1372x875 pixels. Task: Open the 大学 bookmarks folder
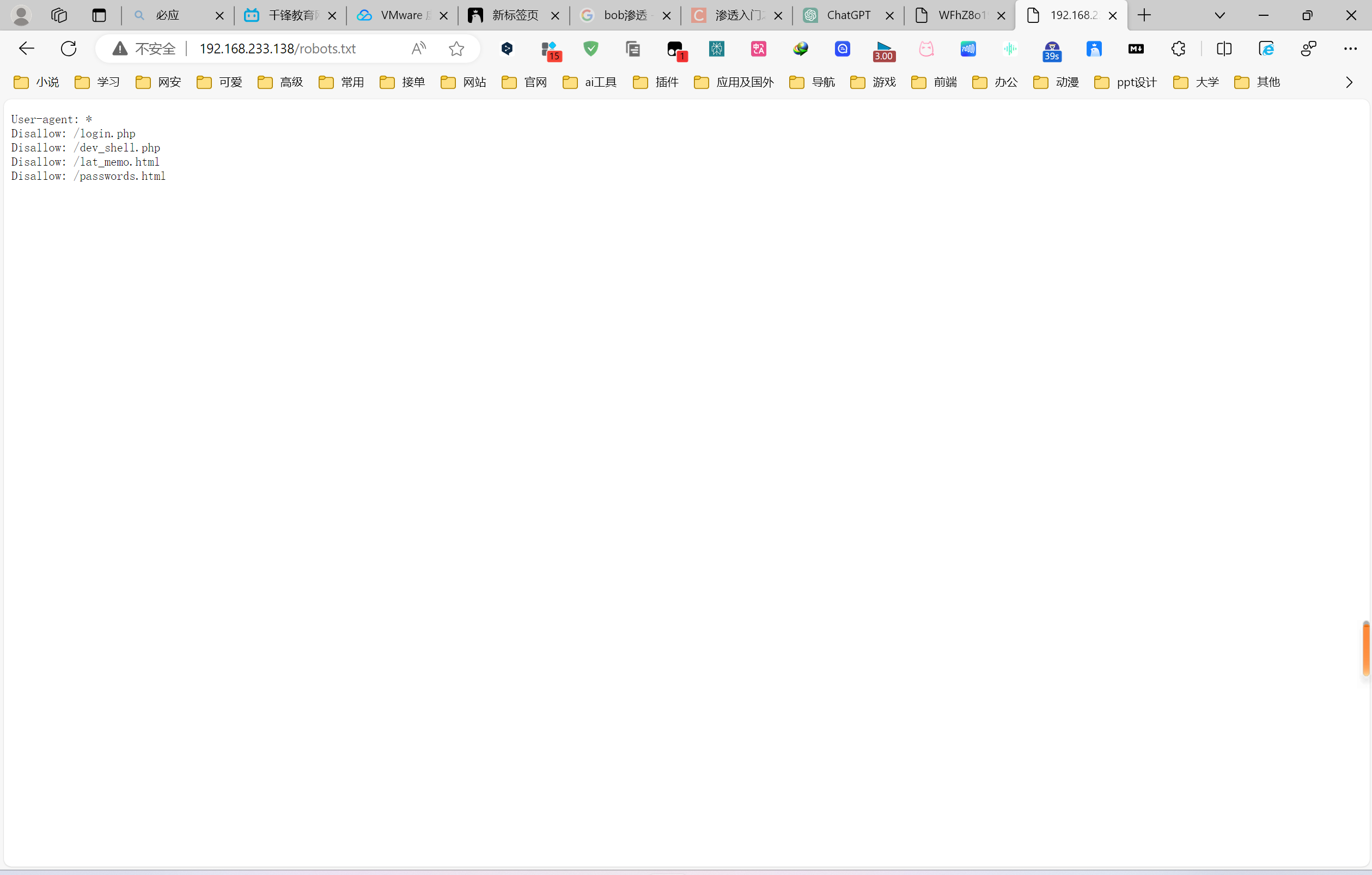tap(1196, 83)
